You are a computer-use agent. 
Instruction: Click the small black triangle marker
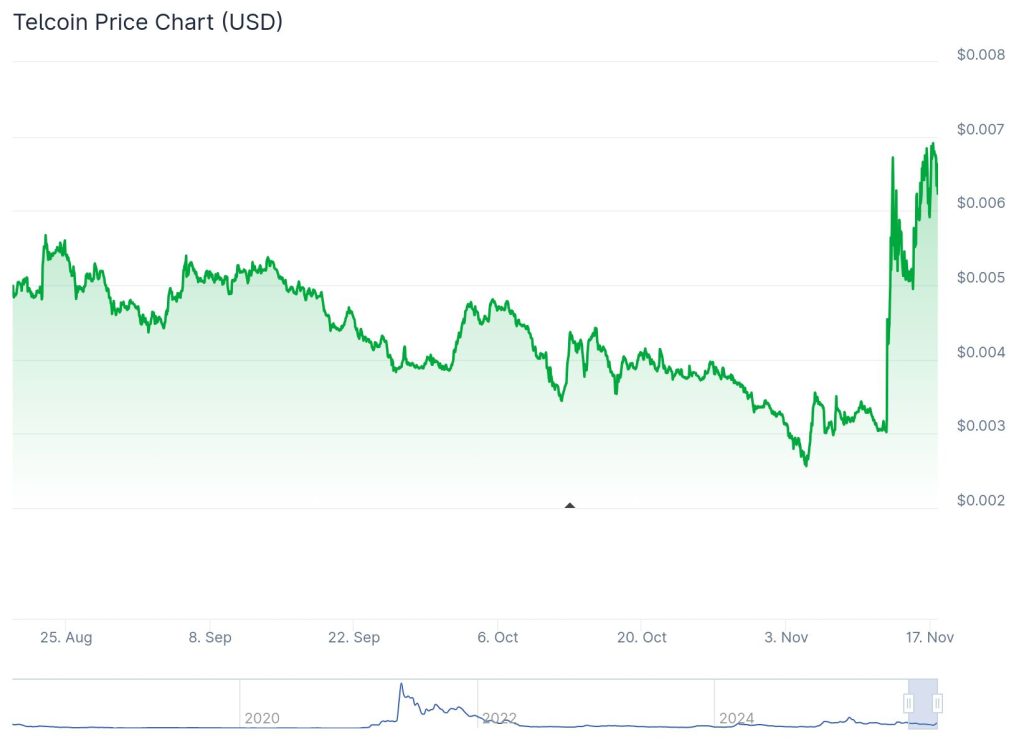pos(570,505)
